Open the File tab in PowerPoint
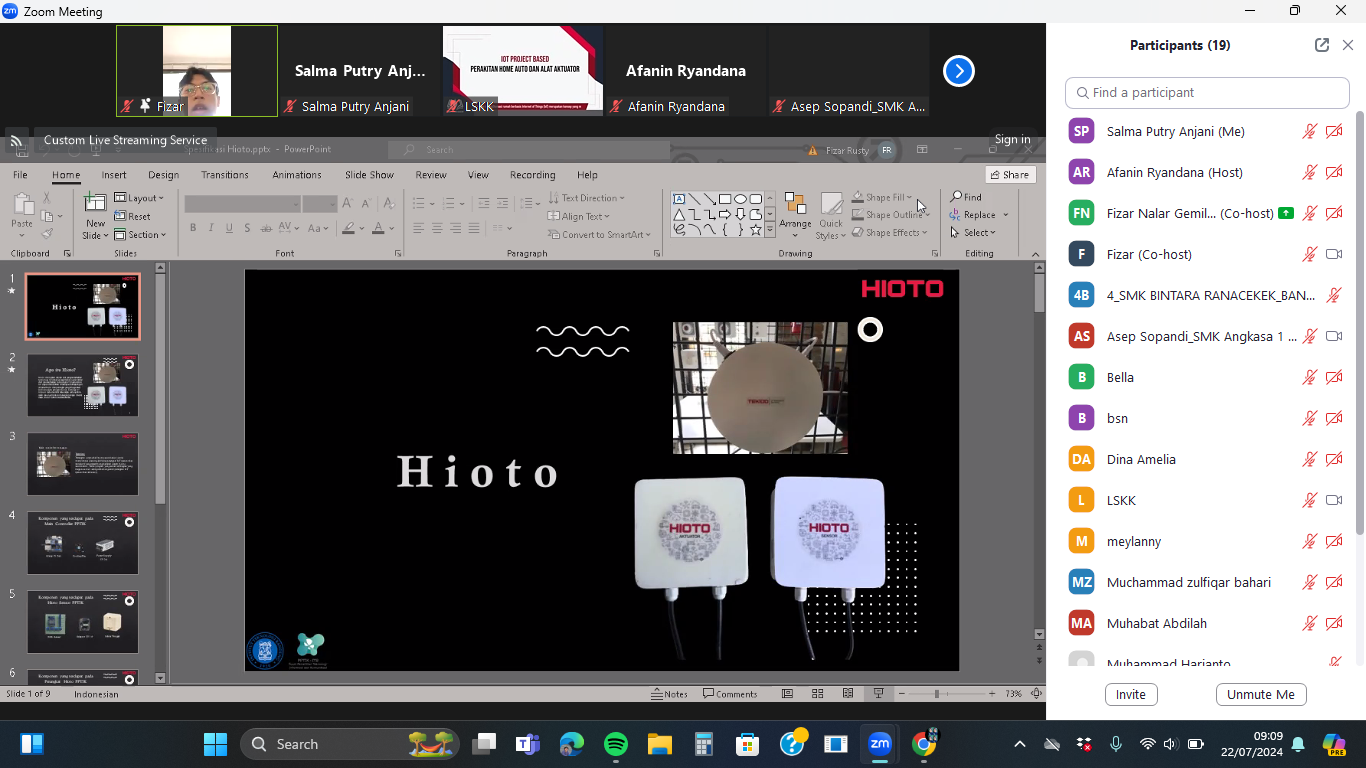The width and height of the screenshot is (1366, 768). click(20, 175)
